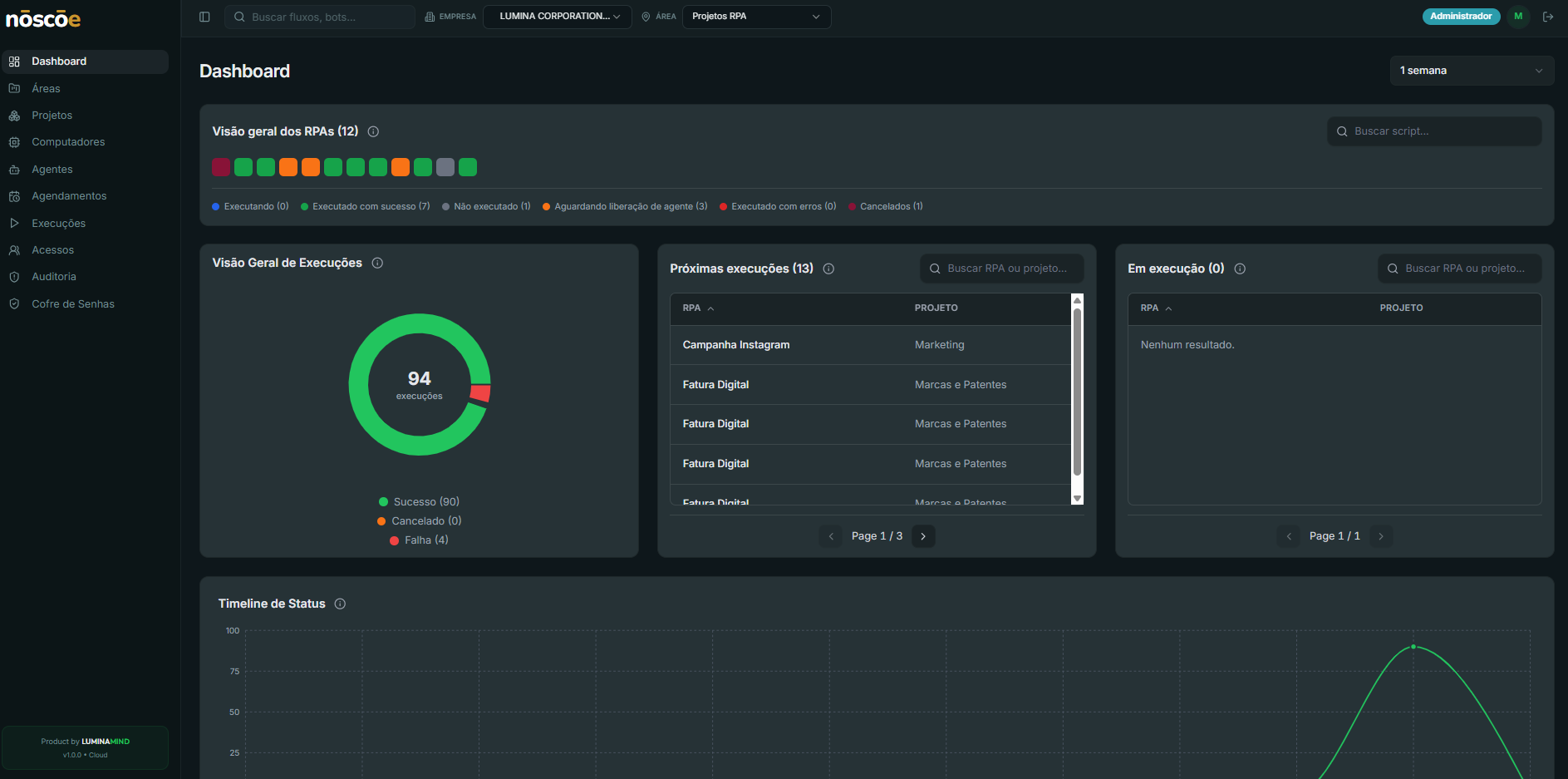Click previous page in Em execução

(x=1289, y=536)
